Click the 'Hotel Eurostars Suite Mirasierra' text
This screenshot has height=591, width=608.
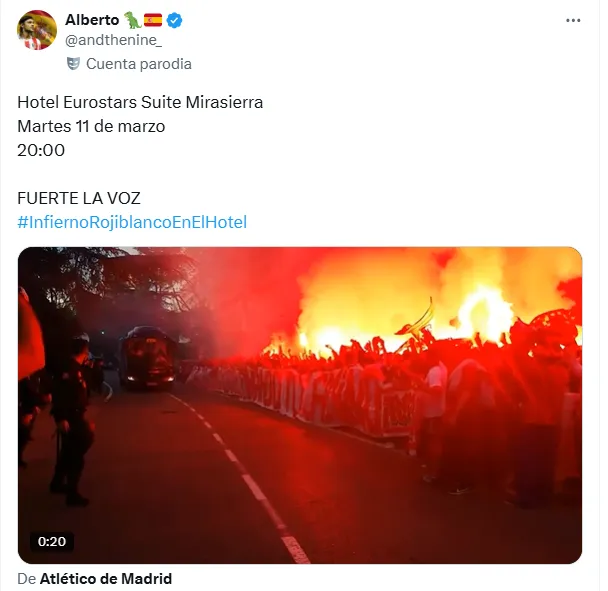[x=140, y=102]
